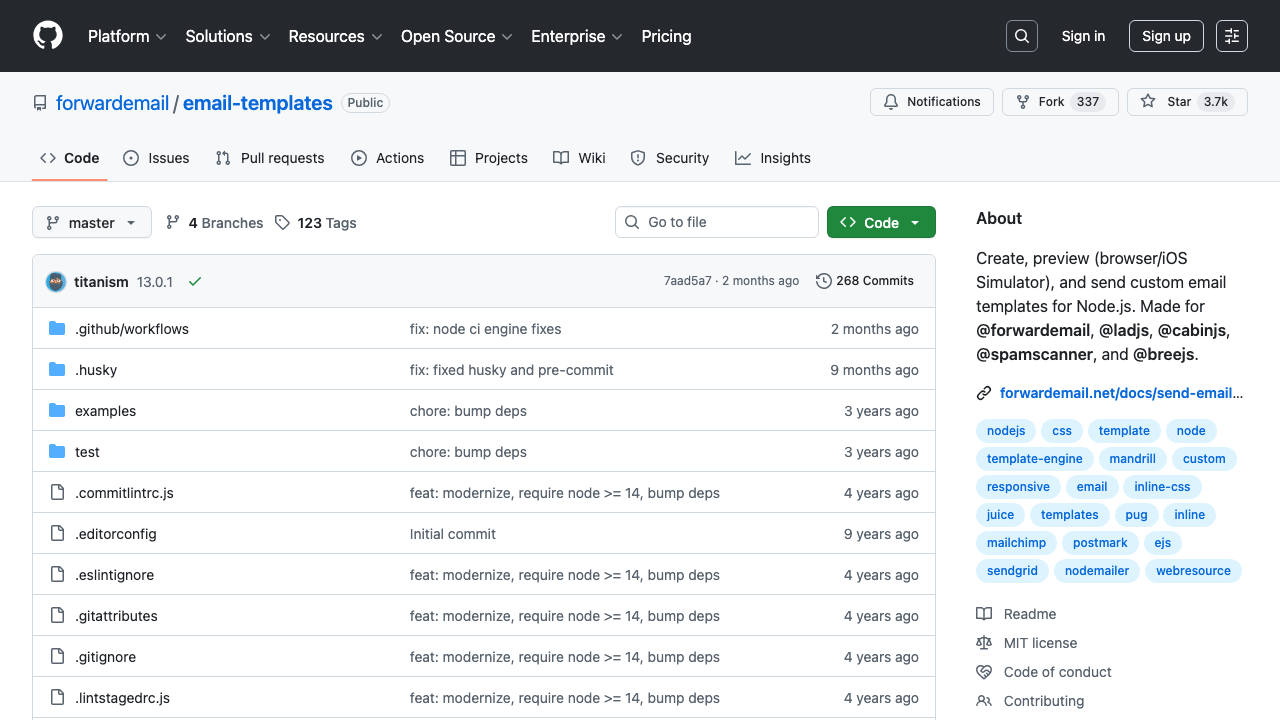
Task: Expand the green Code button dropdown arrow
Action: coord(916,222)
